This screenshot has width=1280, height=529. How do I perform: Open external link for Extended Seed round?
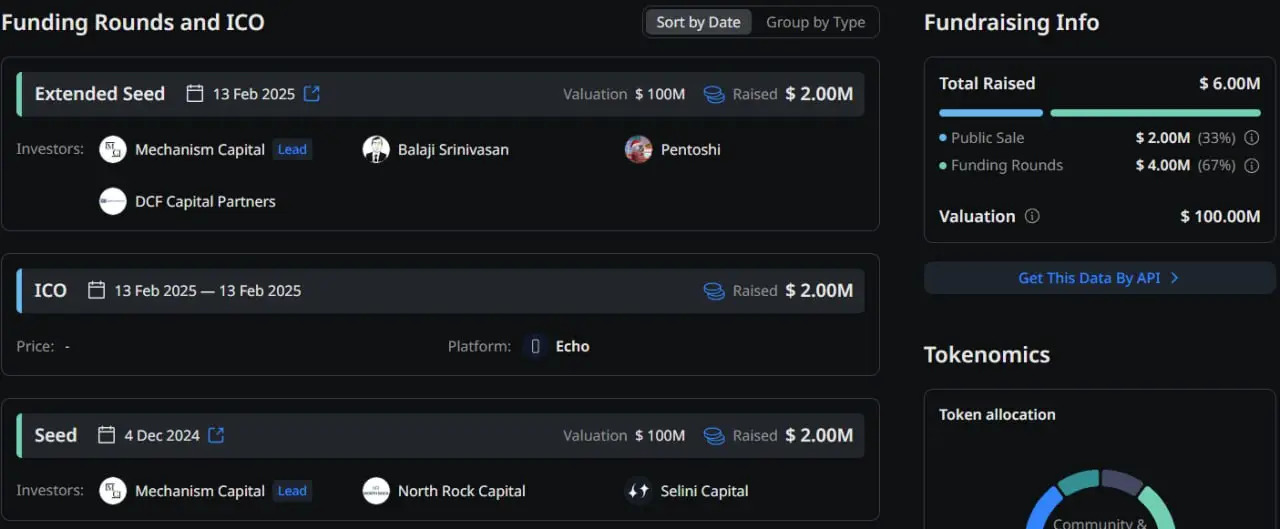point(312,94)
